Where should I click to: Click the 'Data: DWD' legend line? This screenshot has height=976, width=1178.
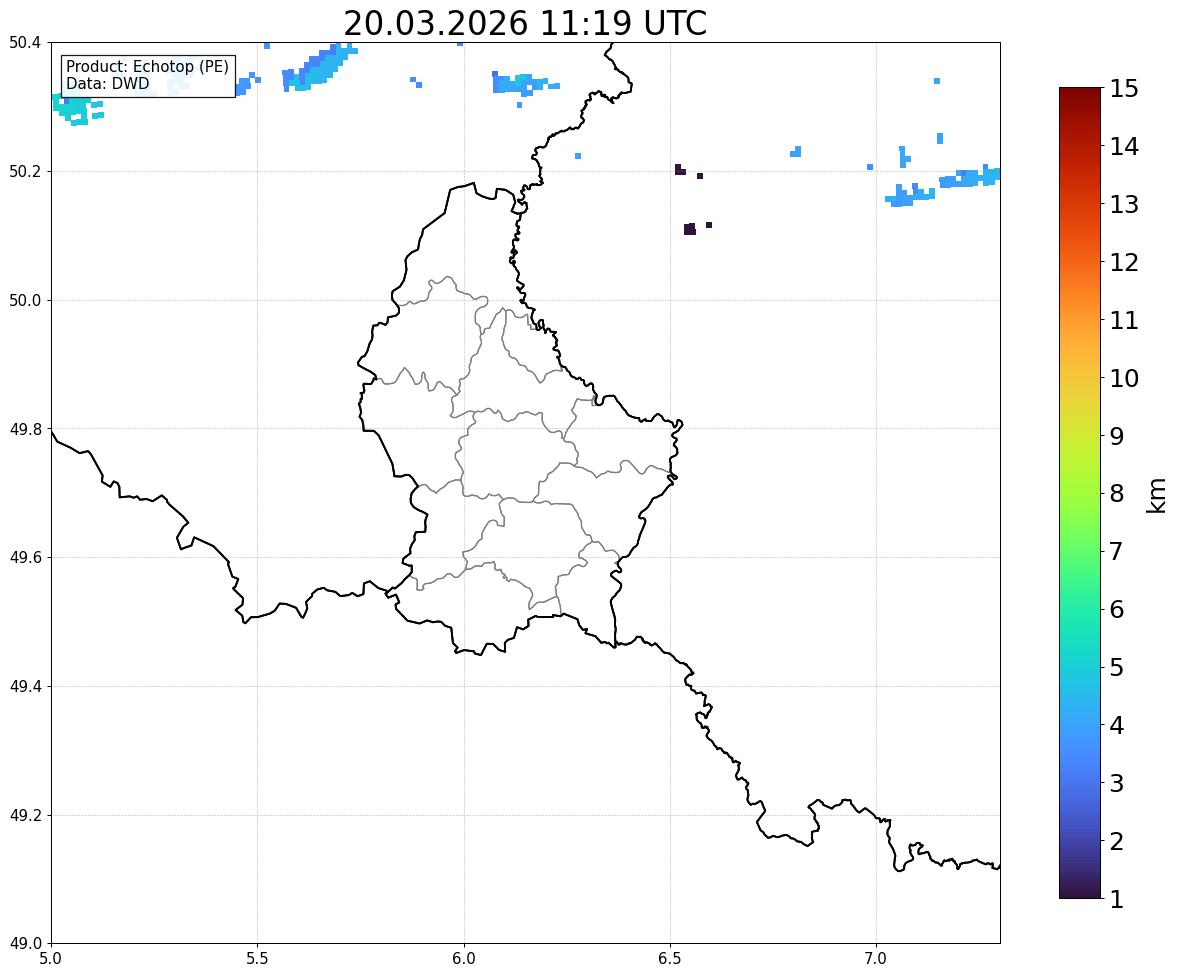point(107,83)
